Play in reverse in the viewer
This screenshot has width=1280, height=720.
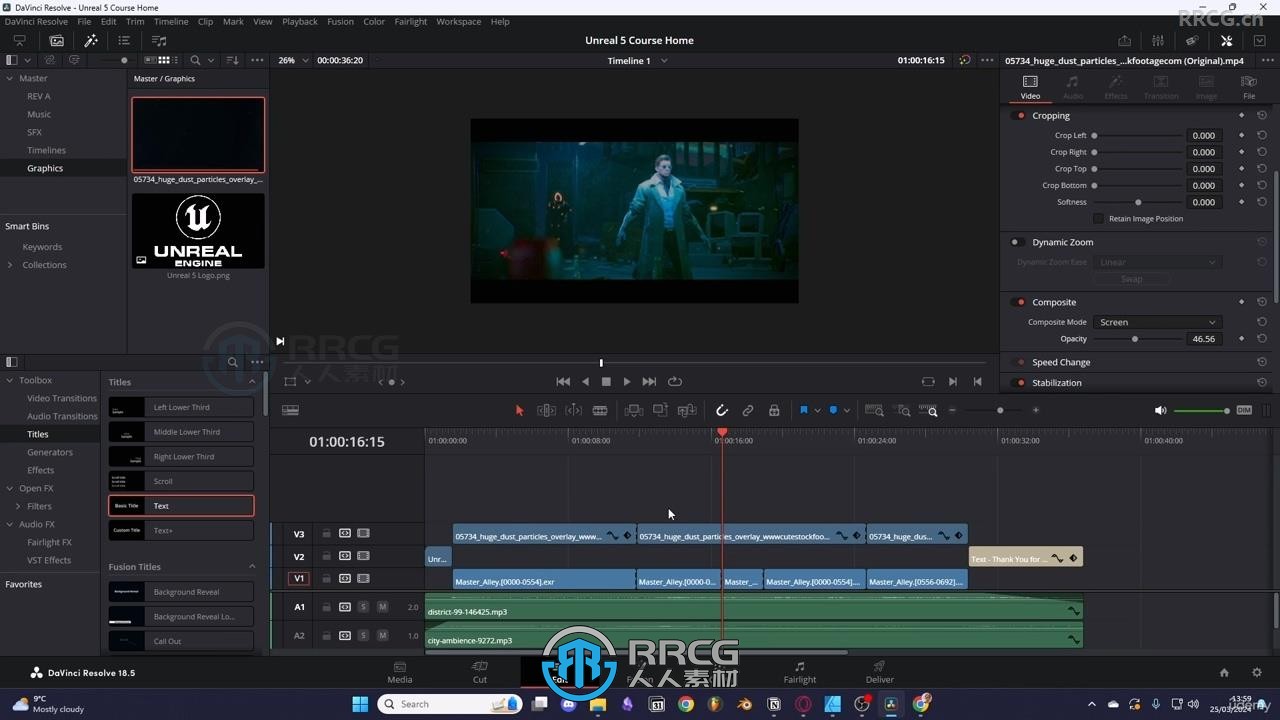[586, 381]
